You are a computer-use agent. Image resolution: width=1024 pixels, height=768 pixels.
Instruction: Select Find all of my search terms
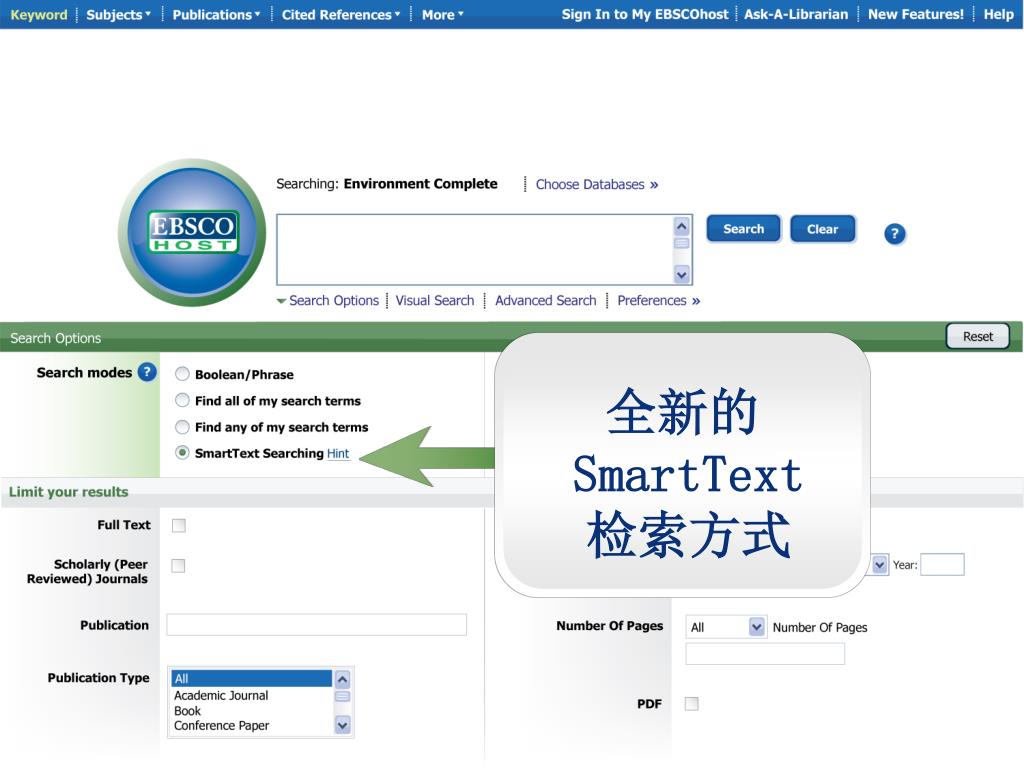tap(182, 400)
